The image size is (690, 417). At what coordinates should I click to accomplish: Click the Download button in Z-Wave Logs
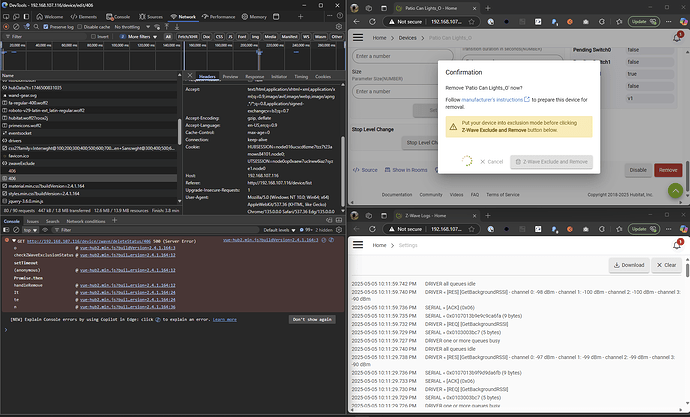[x=629, y=265]
